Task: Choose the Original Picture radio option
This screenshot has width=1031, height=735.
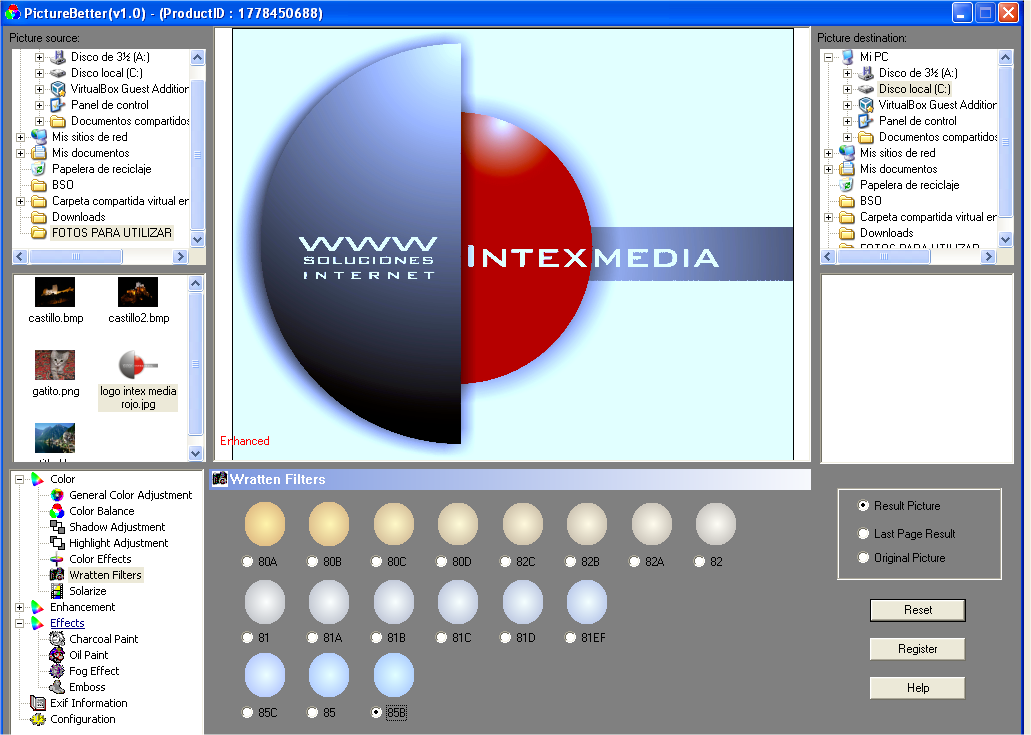Action: click(863, 557)
